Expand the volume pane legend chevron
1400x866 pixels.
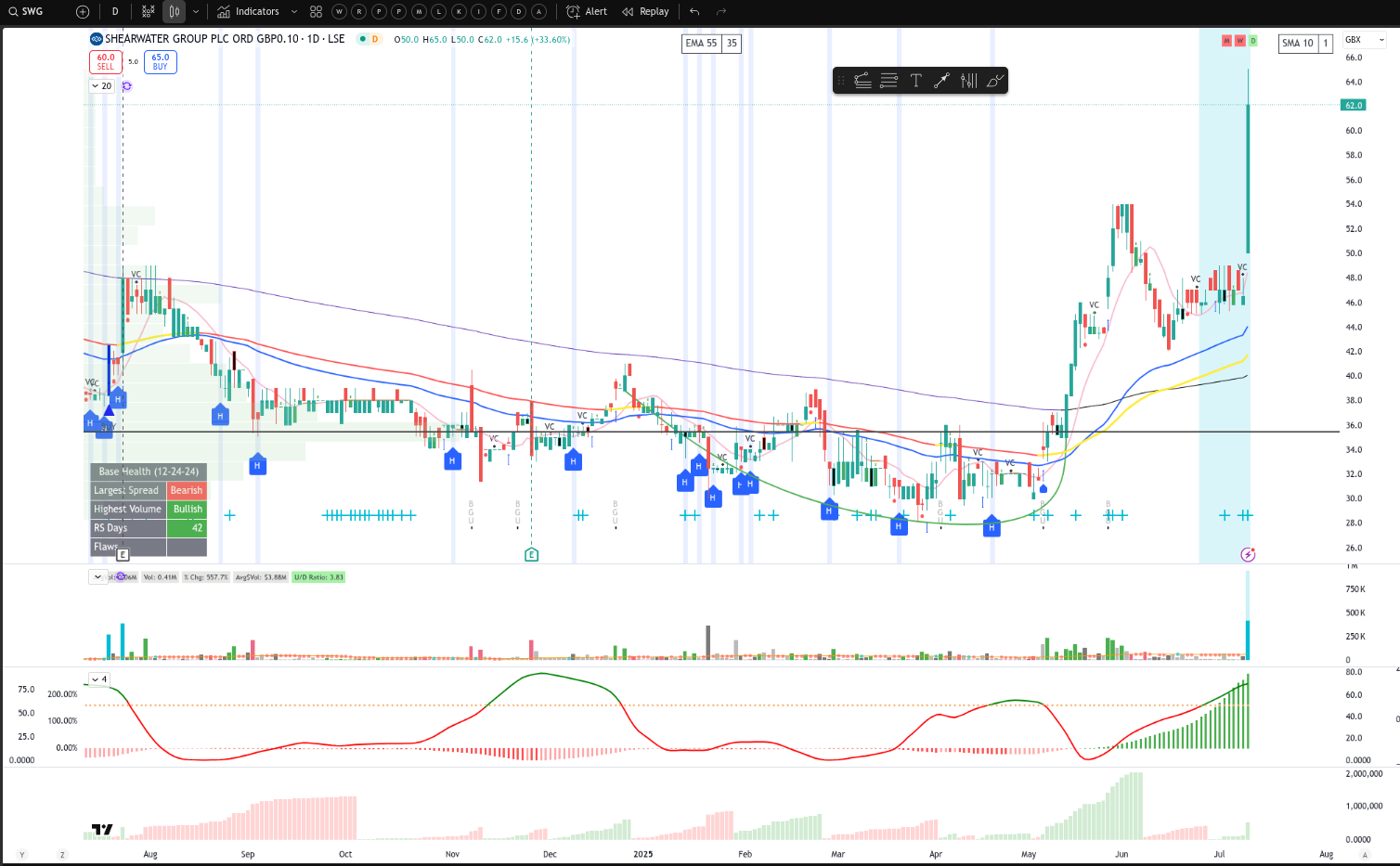coord(97,577)
